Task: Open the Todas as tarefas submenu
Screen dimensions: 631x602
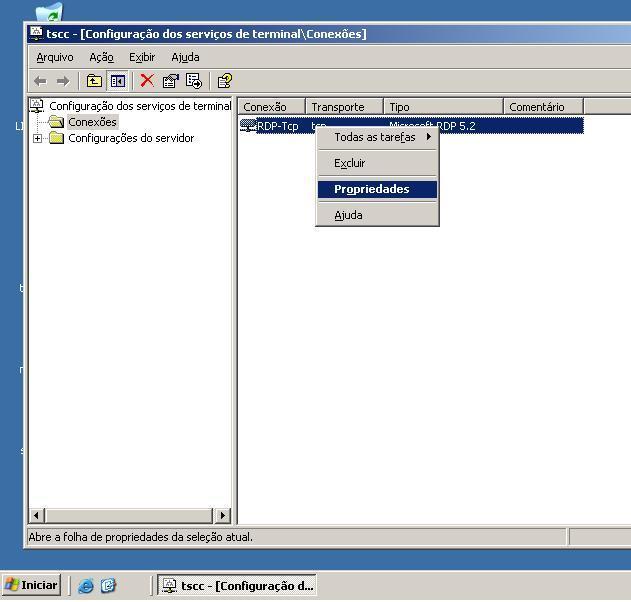Action: click(x=377, y=137)
